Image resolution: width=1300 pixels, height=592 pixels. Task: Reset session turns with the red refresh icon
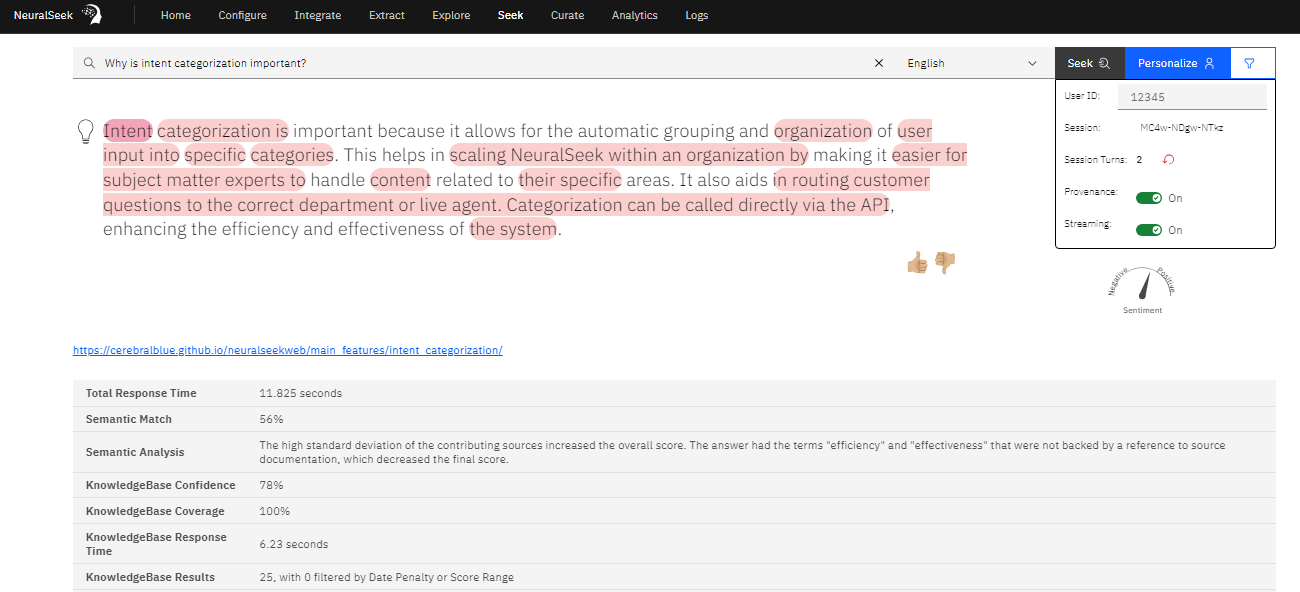click(x=1167, y=160)
